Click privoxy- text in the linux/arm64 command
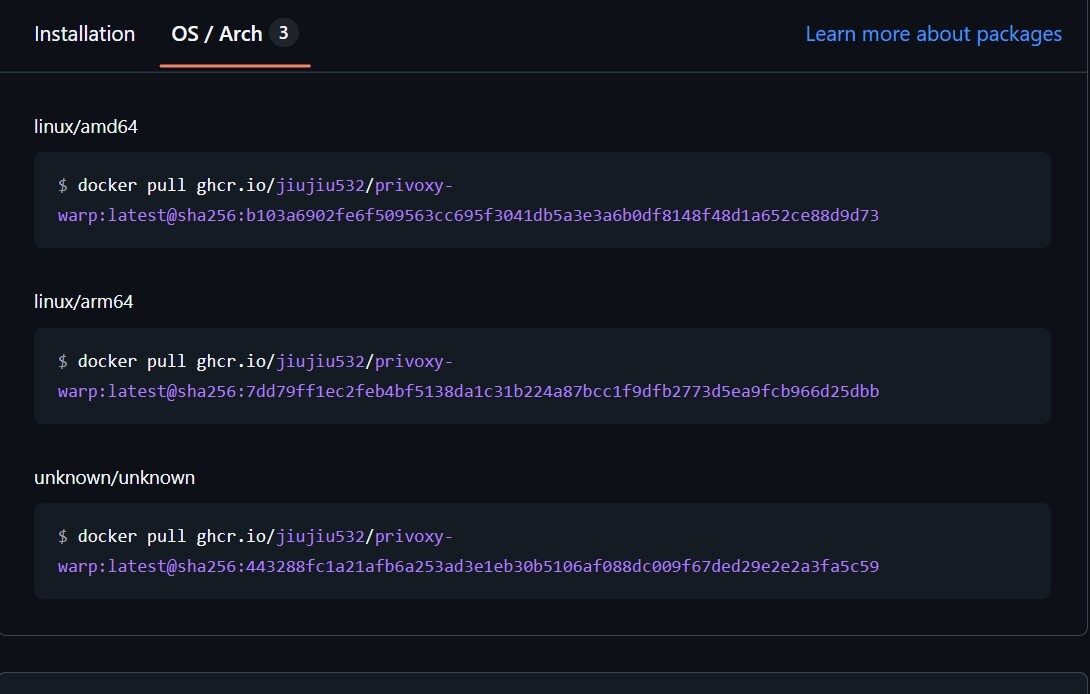Screen dimensions: 1090x694 (x=414, y=362)
